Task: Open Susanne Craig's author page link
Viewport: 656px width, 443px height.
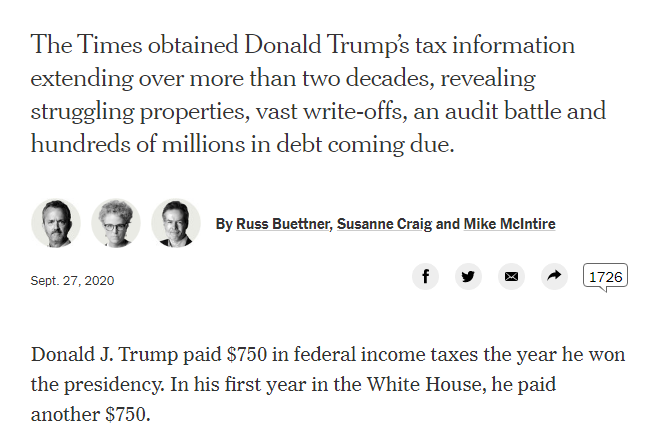Action: 384,224
